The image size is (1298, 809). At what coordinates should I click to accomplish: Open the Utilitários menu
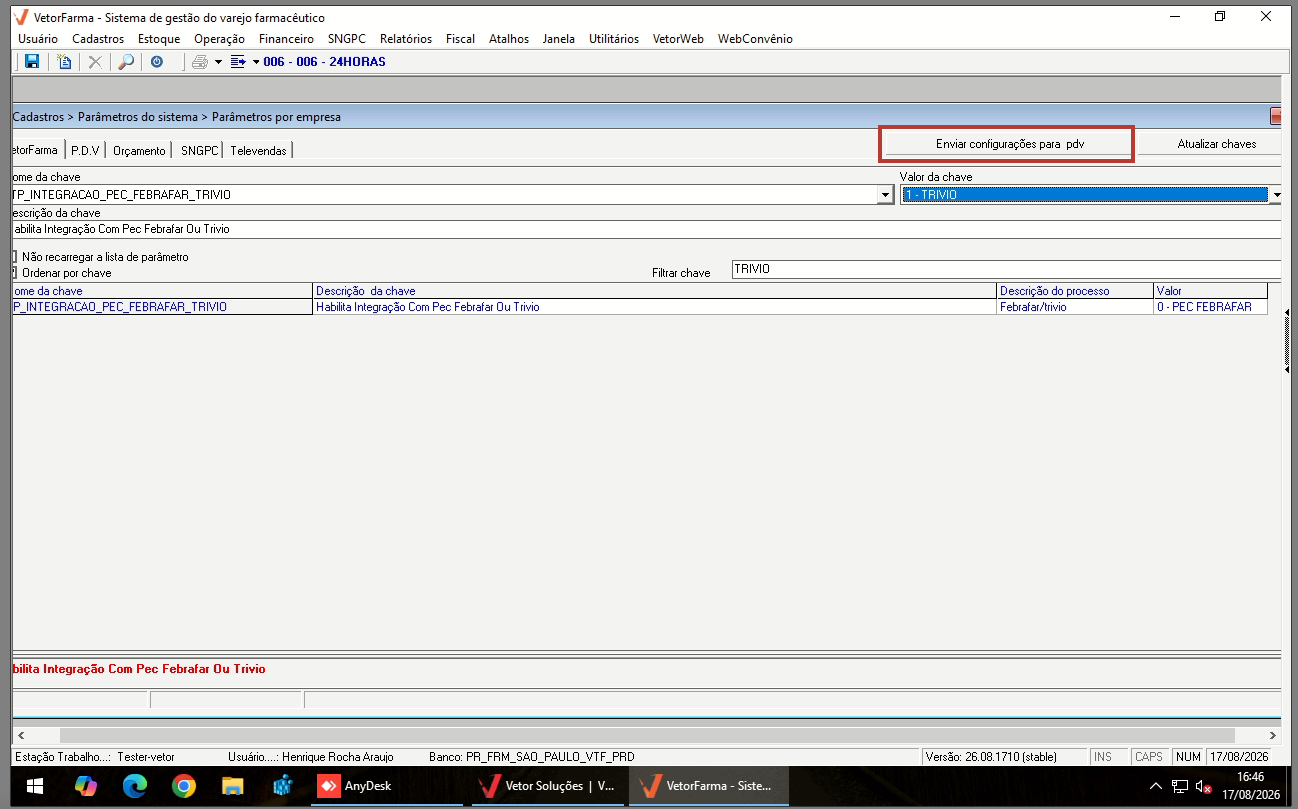point(614,39)
